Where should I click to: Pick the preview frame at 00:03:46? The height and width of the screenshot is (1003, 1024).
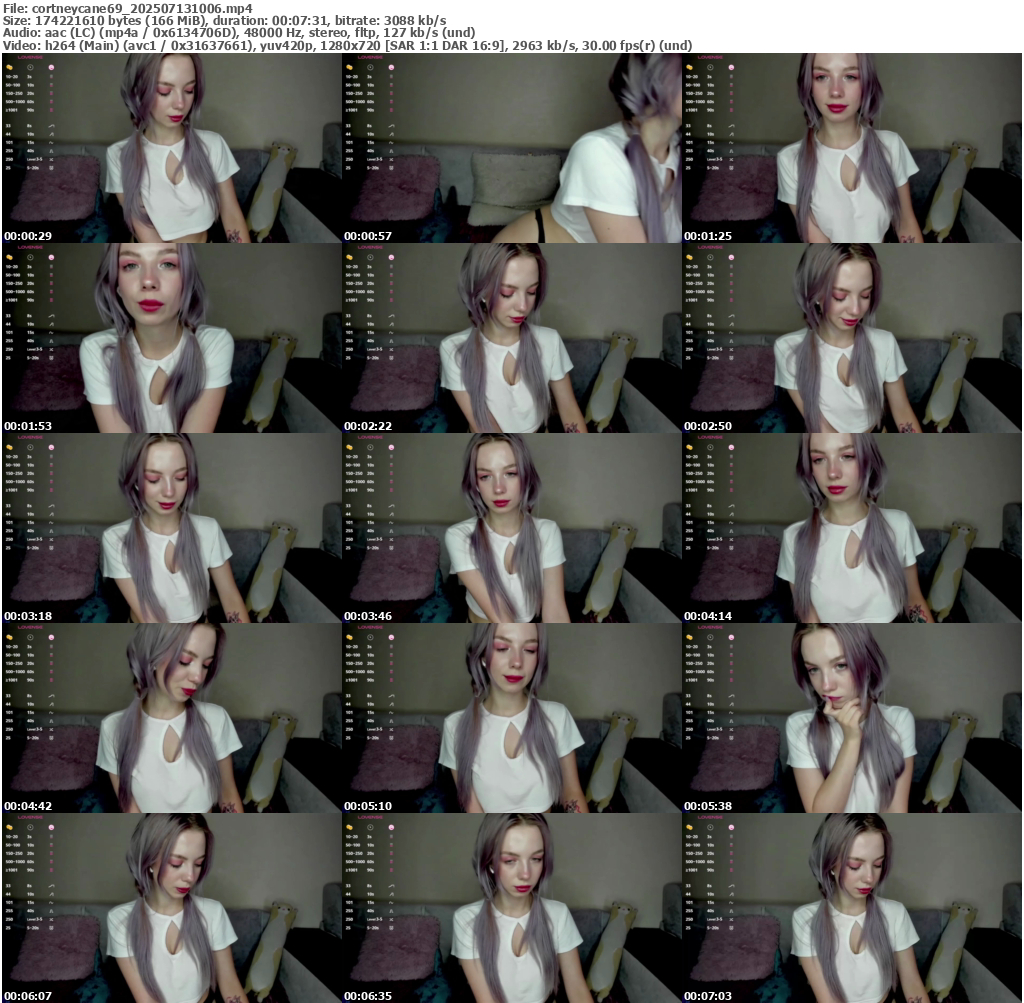click(x=511, y=528)
